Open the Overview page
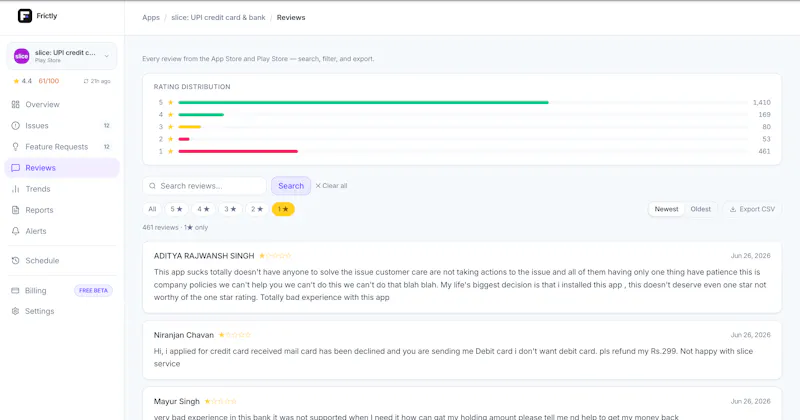This screenshot has height=420, width=800. 62,105
